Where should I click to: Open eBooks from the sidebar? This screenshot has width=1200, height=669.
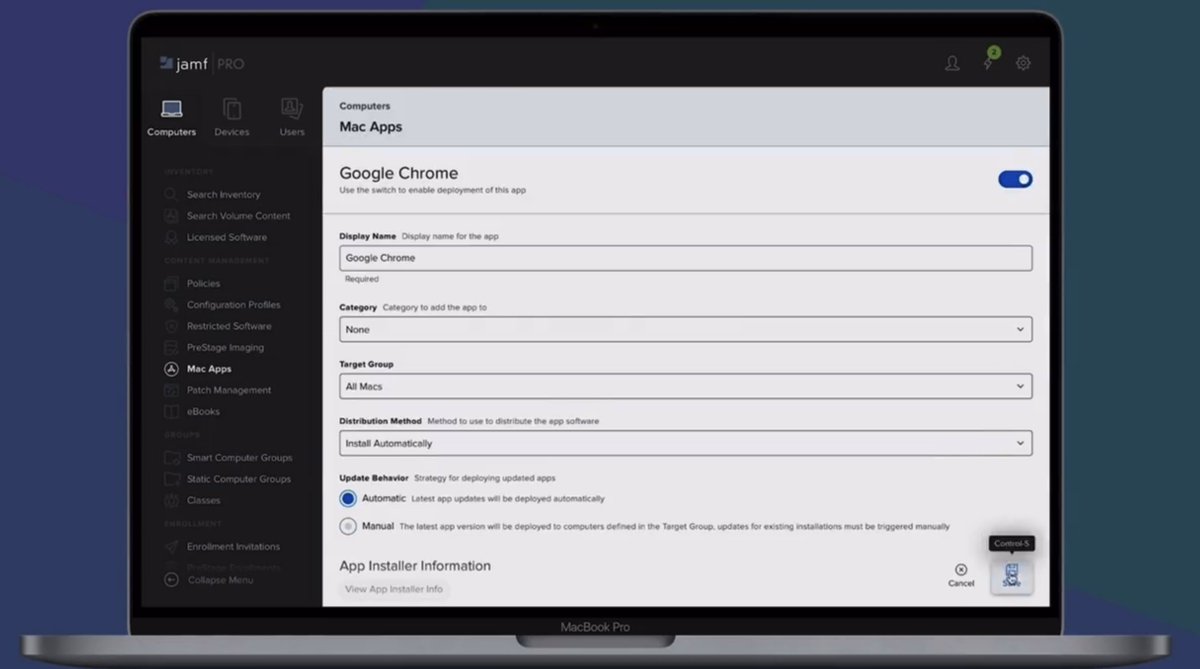(x=203, y=412)
